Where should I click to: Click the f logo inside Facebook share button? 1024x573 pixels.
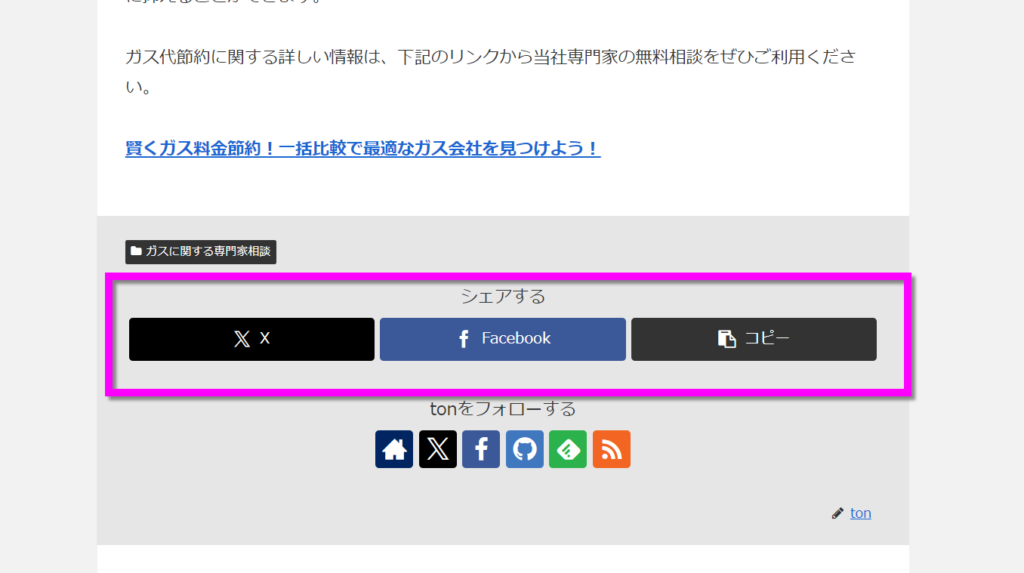464,338
